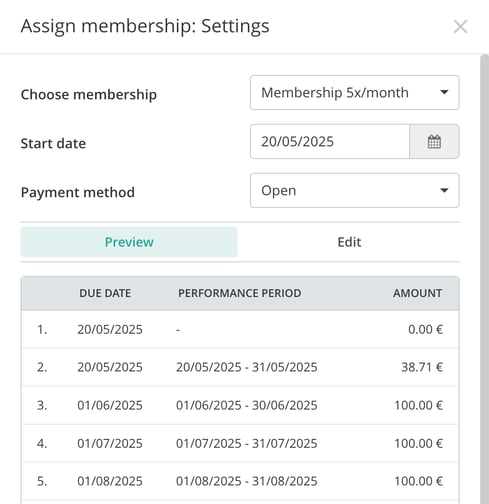The image size is (489, 504).
Task: Select installment row 2 with 38.71 €
Action: (x=240, y=367)
